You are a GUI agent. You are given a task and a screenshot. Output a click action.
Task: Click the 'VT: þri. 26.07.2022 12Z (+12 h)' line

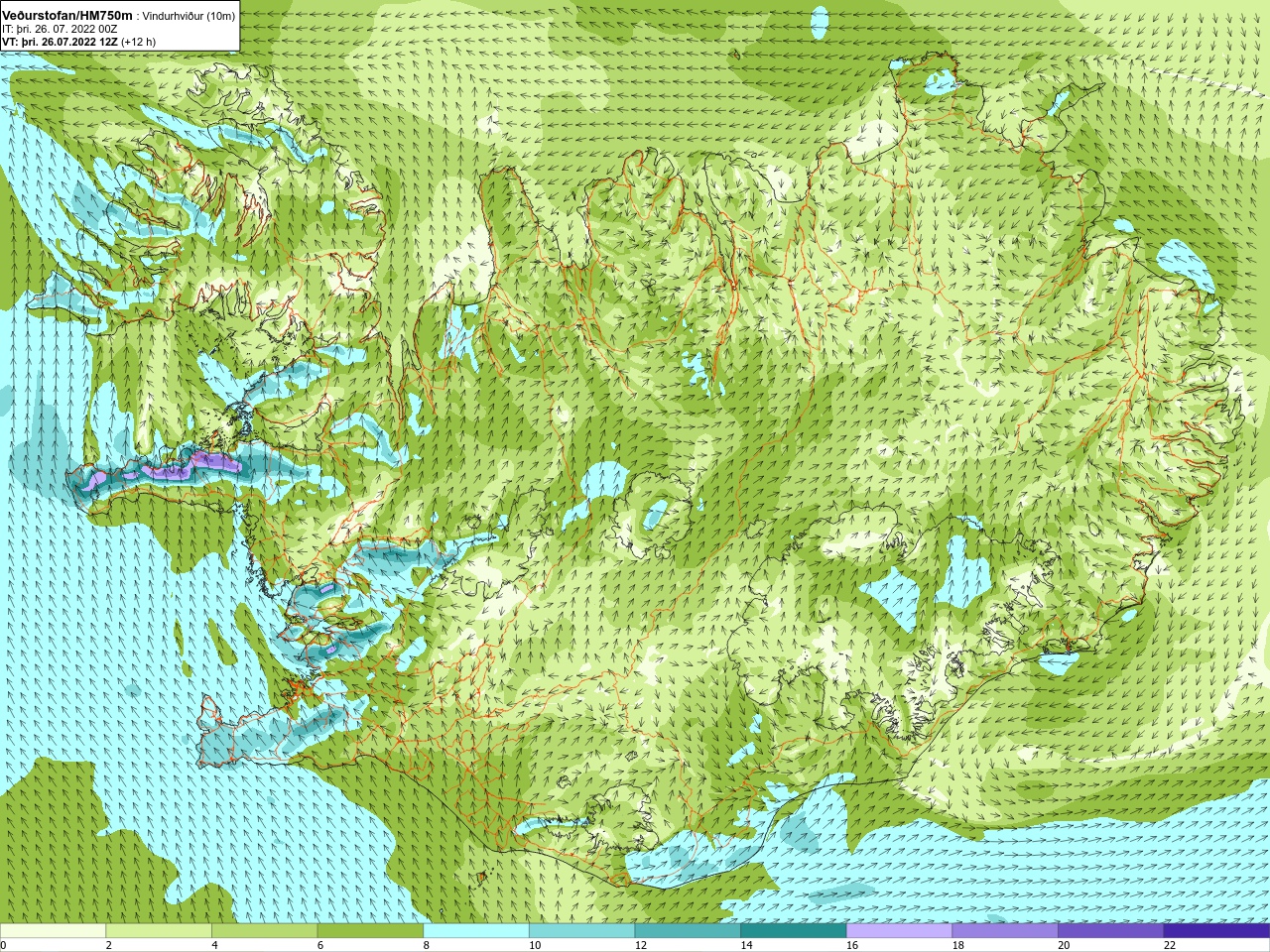(78, 43)
